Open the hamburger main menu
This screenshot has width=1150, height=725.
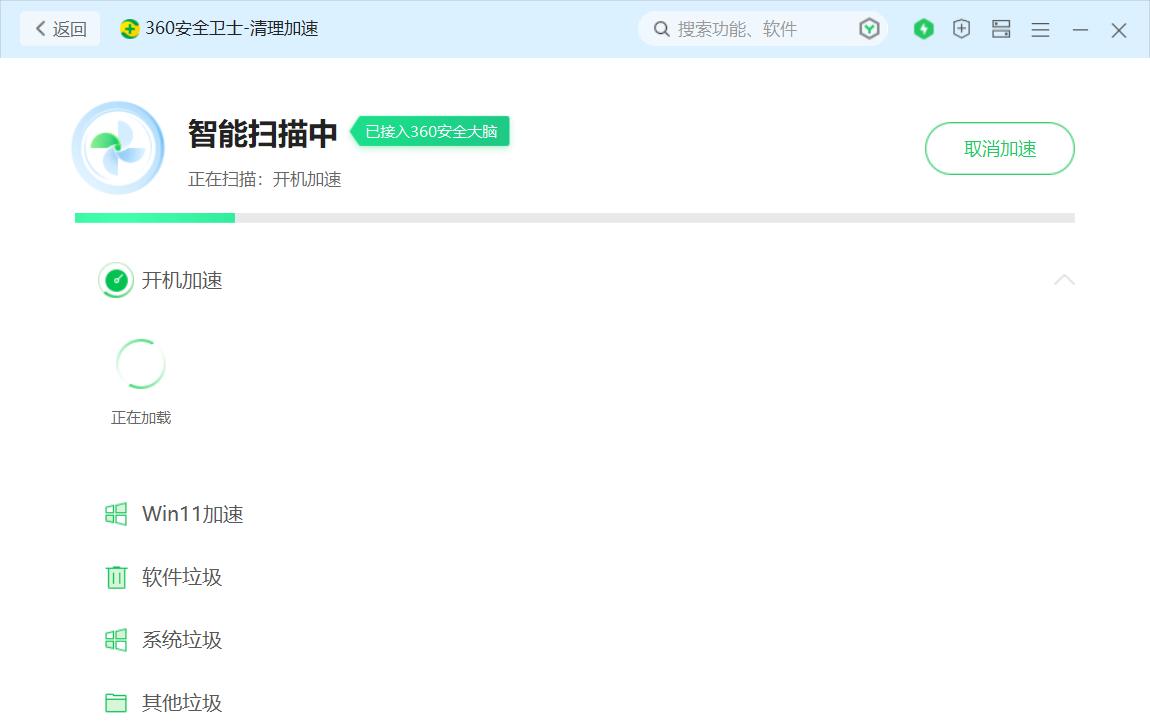(x=1040, y=29)
